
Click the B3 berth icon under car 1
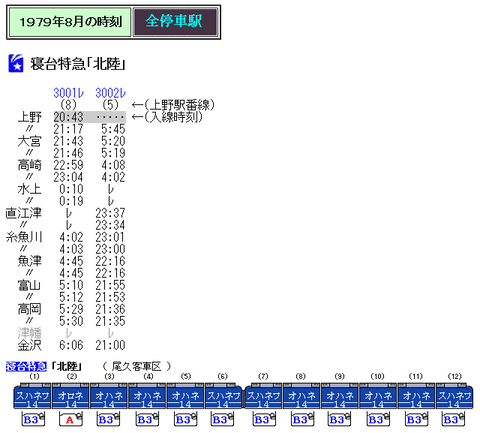click(x=33, y=419)
